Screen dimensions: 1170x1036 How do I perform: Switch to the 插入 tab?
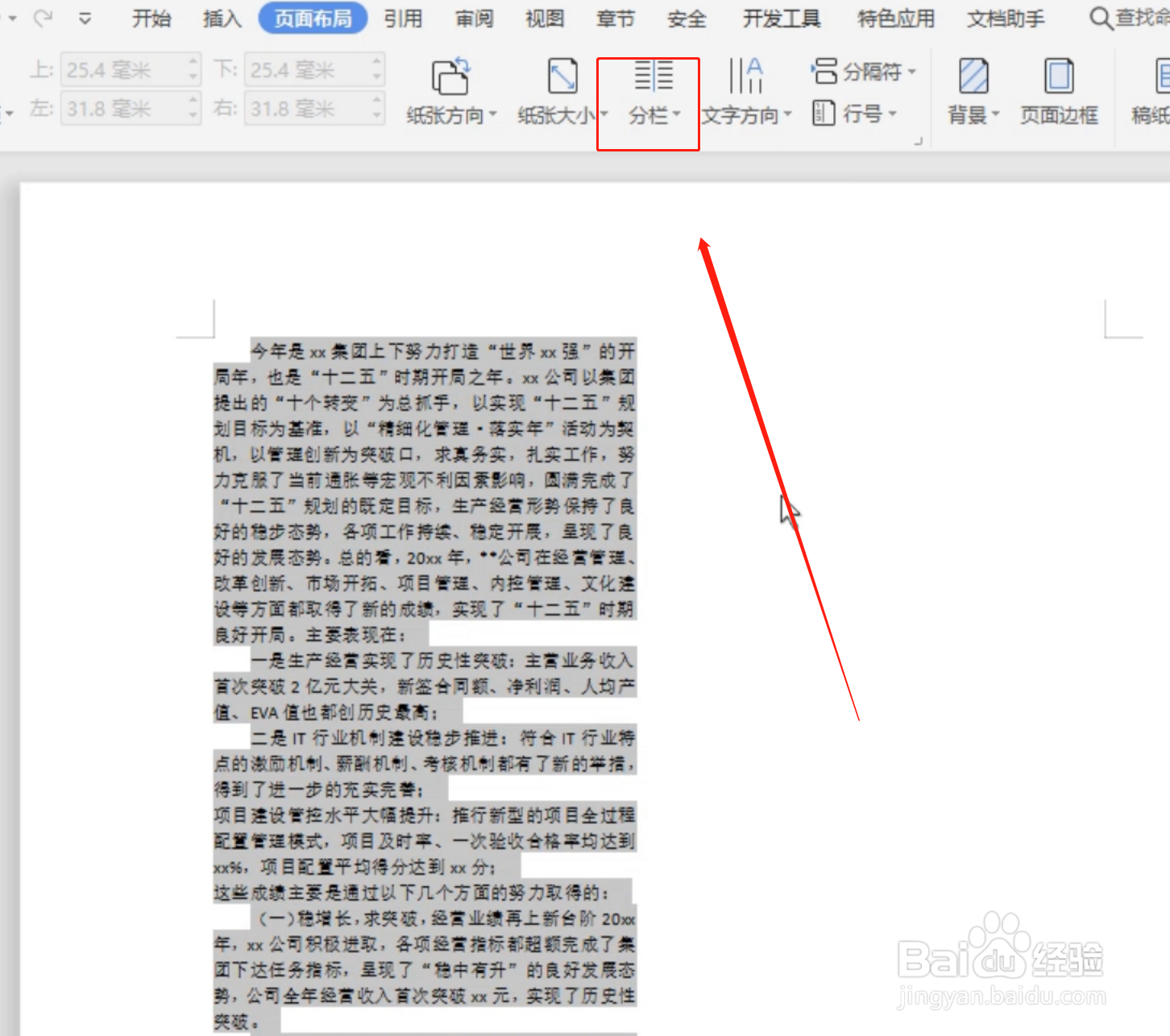(x=222, y=18)
